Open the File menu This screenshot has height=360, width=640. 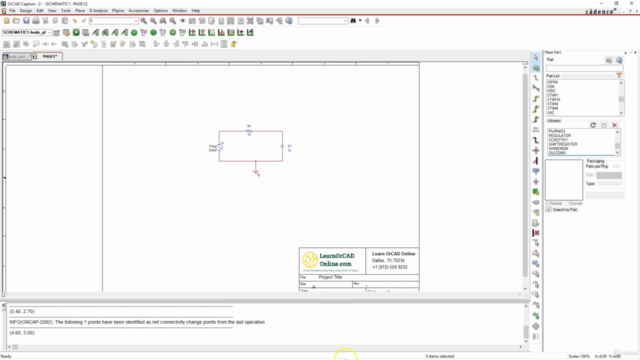click(x=12, y=11)
